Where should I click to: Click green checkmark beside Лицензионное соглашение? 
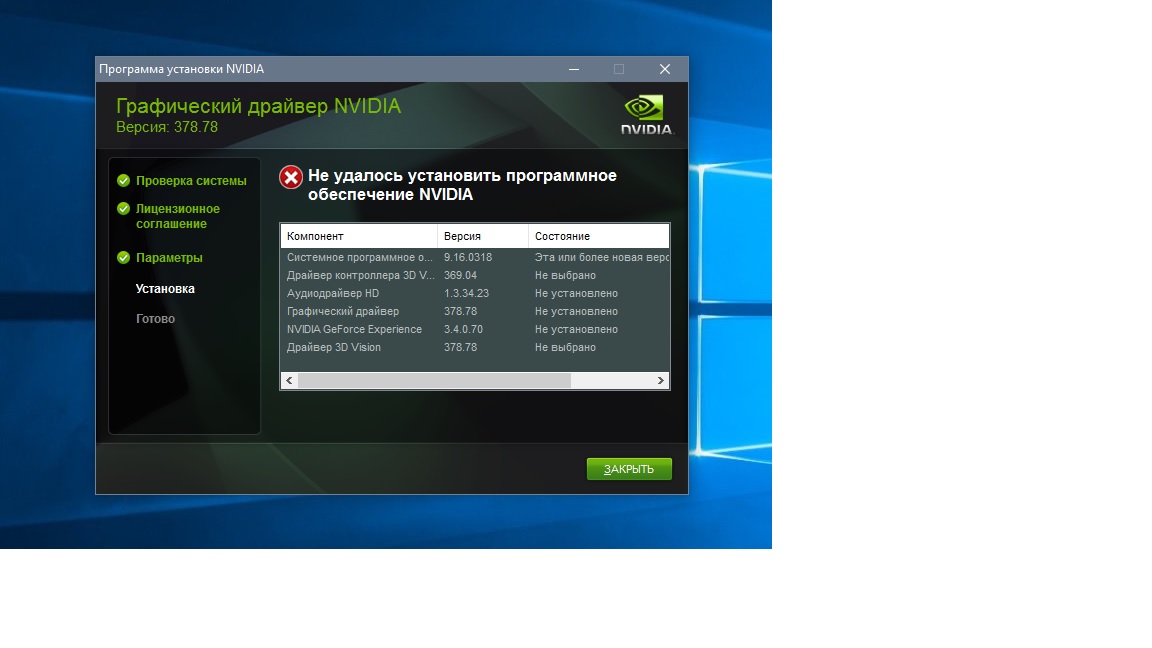(x=123, y=209)
